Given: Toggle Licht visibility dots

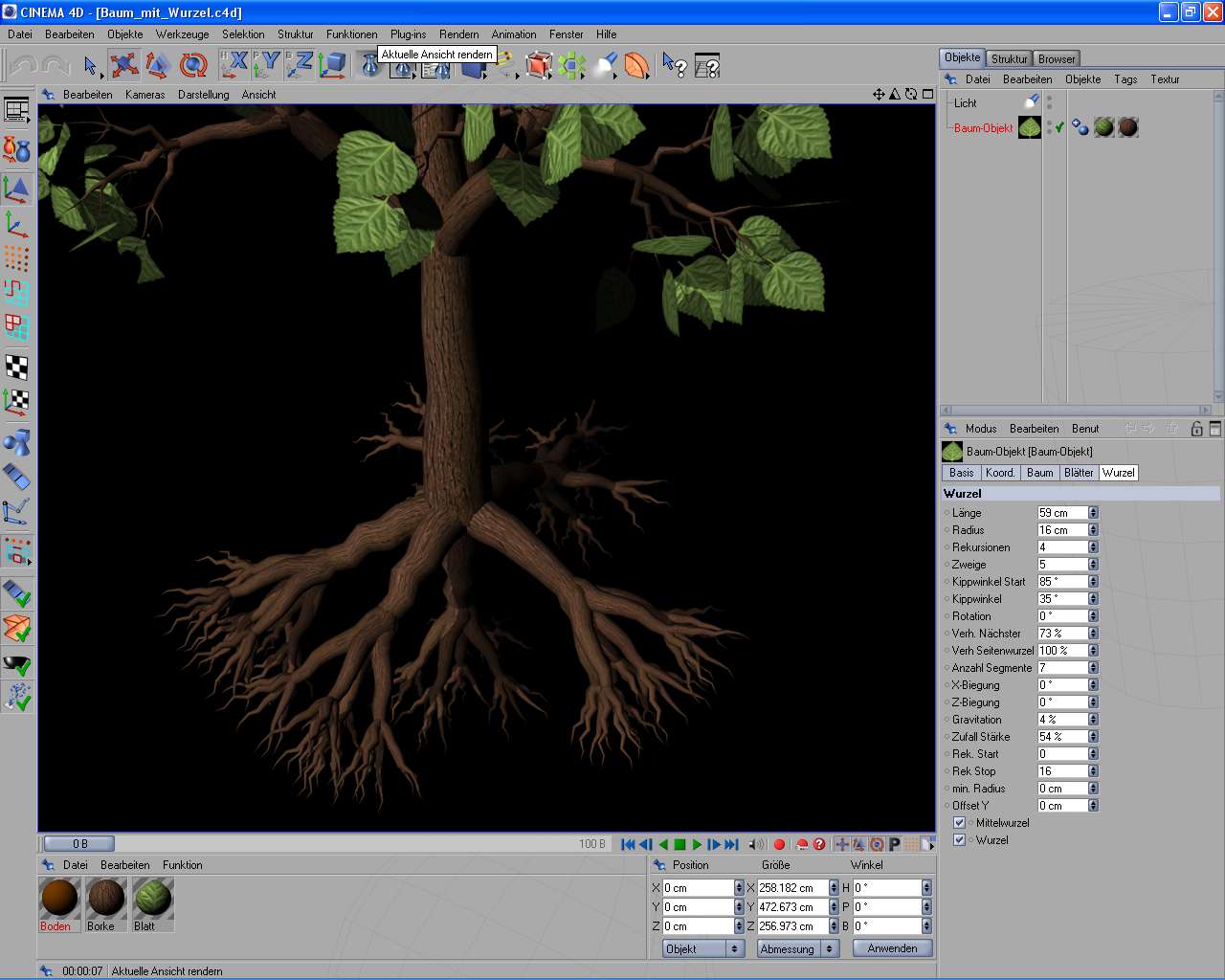Looking at the screenshot, I should pos(1049,101).
